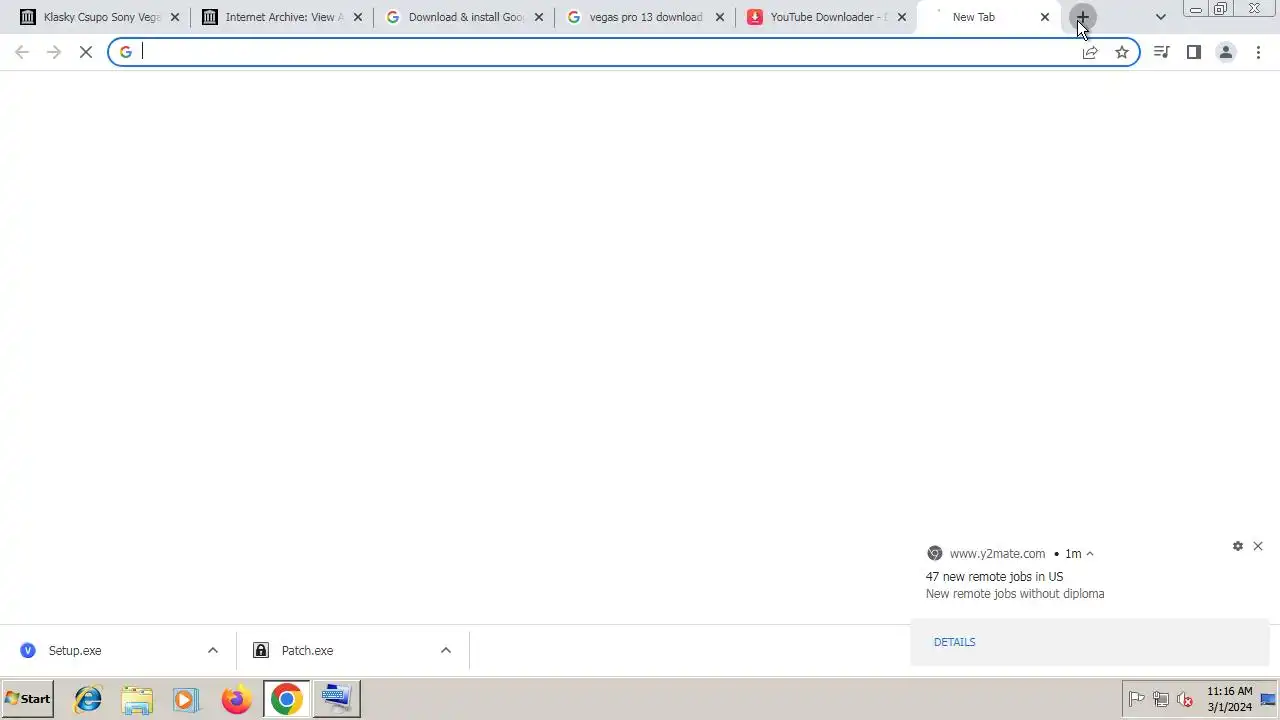
Task: Bookmark this tab with star icon
Action: pos(1122,52)
